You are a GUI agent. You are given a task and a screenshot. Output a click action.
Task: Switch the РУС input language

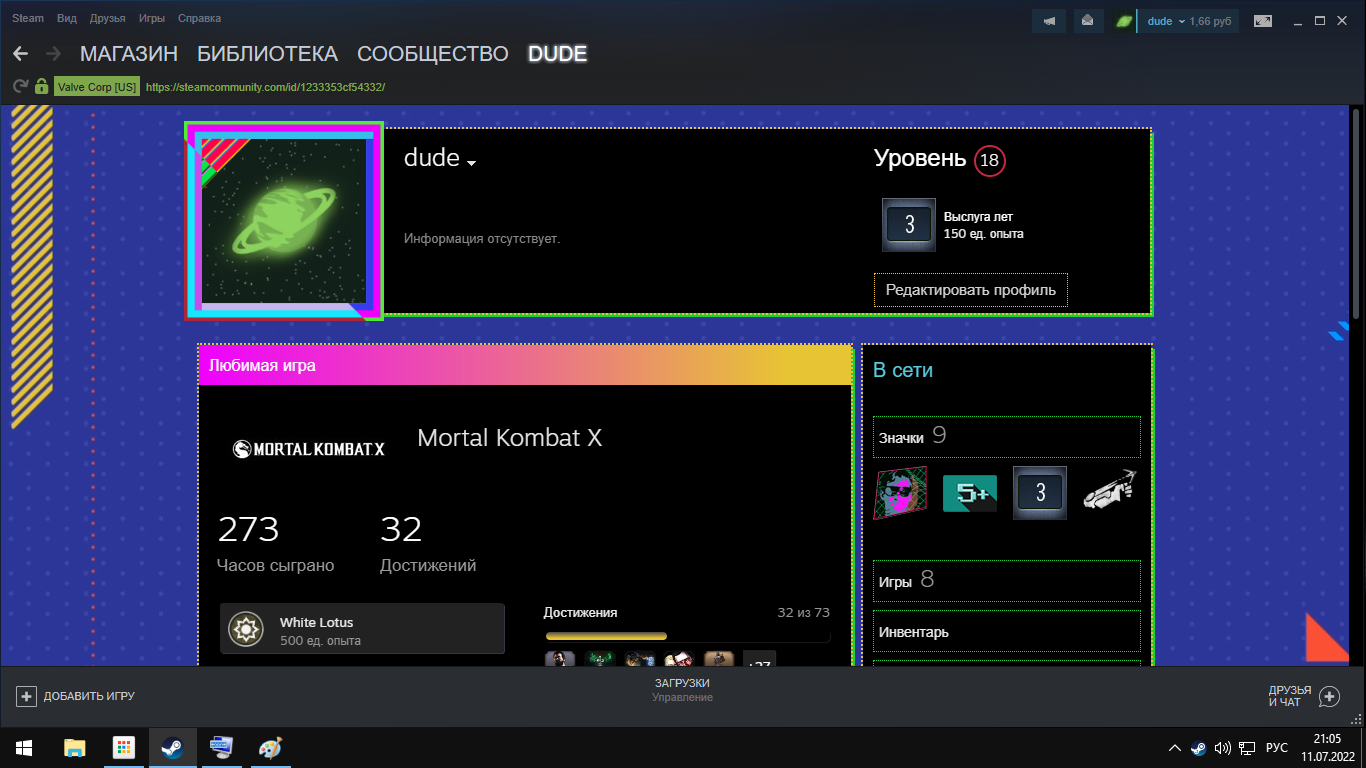tap(1277, 748)
